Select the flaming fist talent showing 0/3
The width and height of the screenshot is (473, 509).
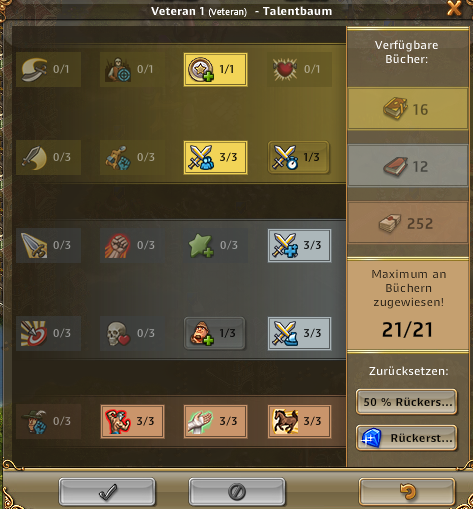point(132,245)
